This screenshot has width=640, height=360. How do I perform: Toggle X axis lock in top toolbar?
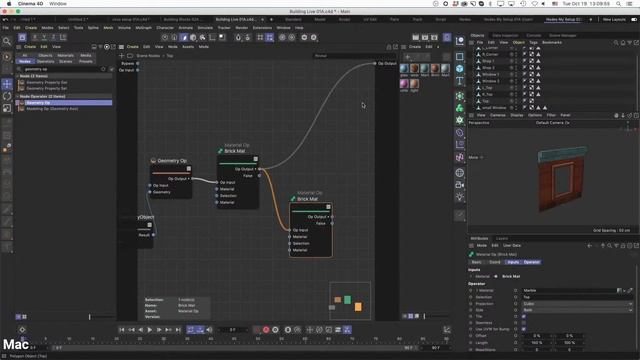(35, 37)
